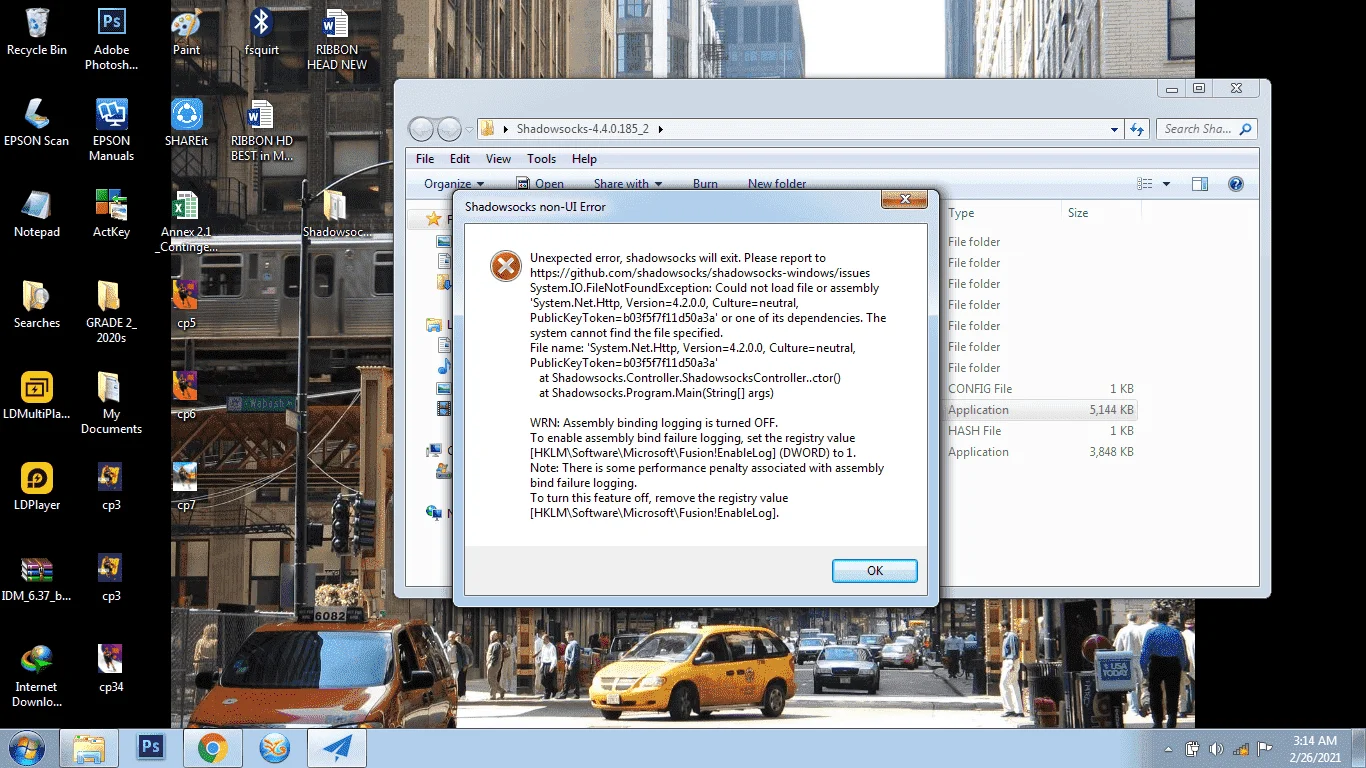
Task: Select the fsquirt Bluetooth desktop icon
Action: click(261, 32)
